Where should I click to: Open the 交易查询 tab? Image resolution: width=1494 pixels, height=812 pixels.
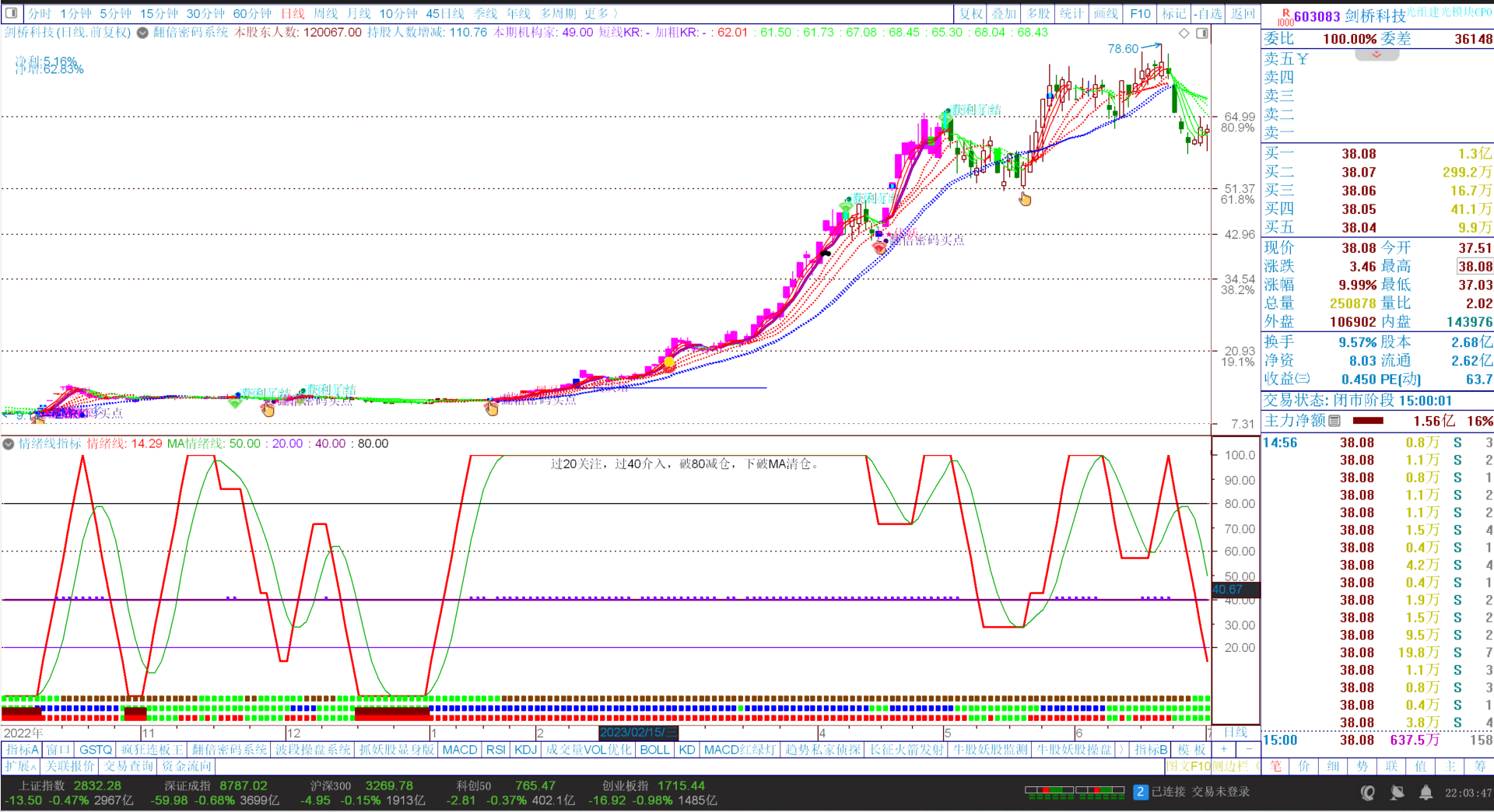[x=128, y=766]
